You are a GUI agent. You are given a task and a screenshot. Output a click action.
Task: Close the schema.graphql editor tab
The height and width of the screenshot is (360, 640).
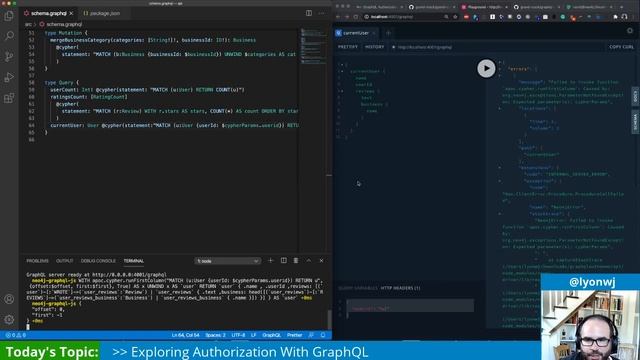71,13
